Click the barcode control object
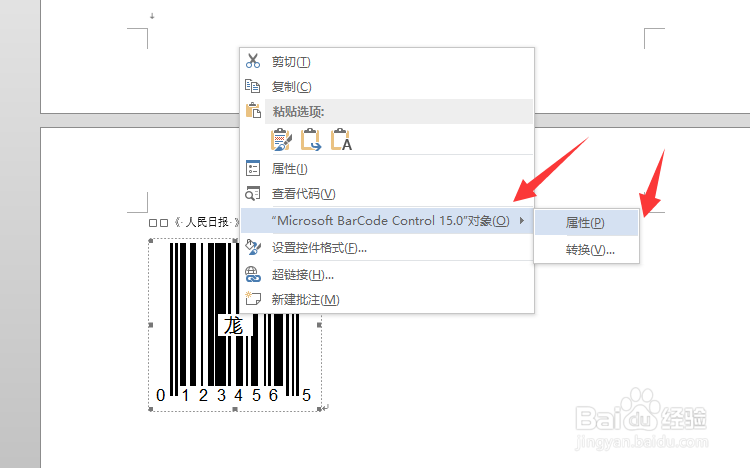 (235, 325)
